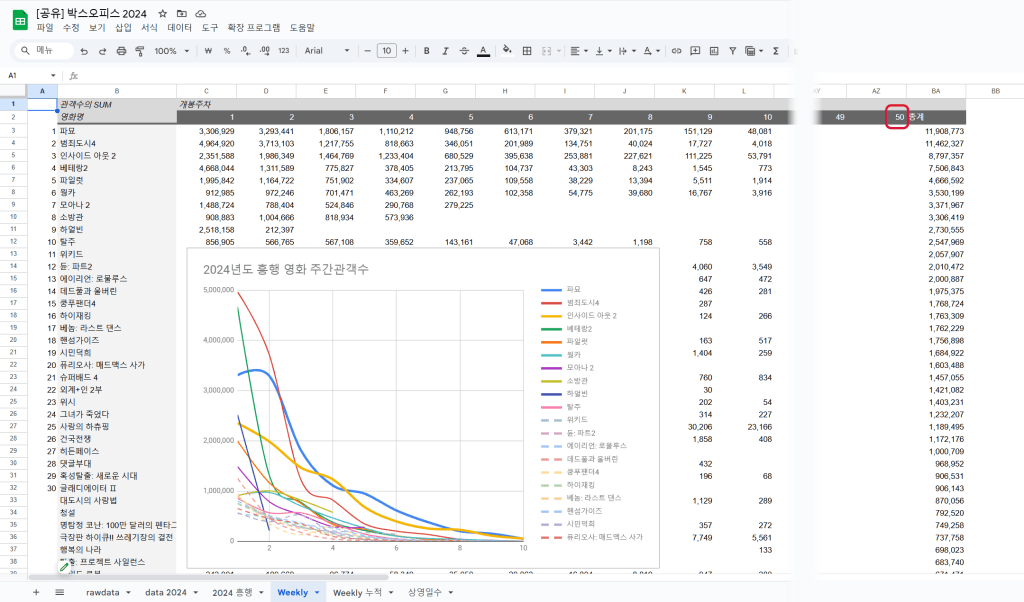Screen dimensions: 1024x602
Task: Increase font size with the plus button
Action: click(404, 50)
